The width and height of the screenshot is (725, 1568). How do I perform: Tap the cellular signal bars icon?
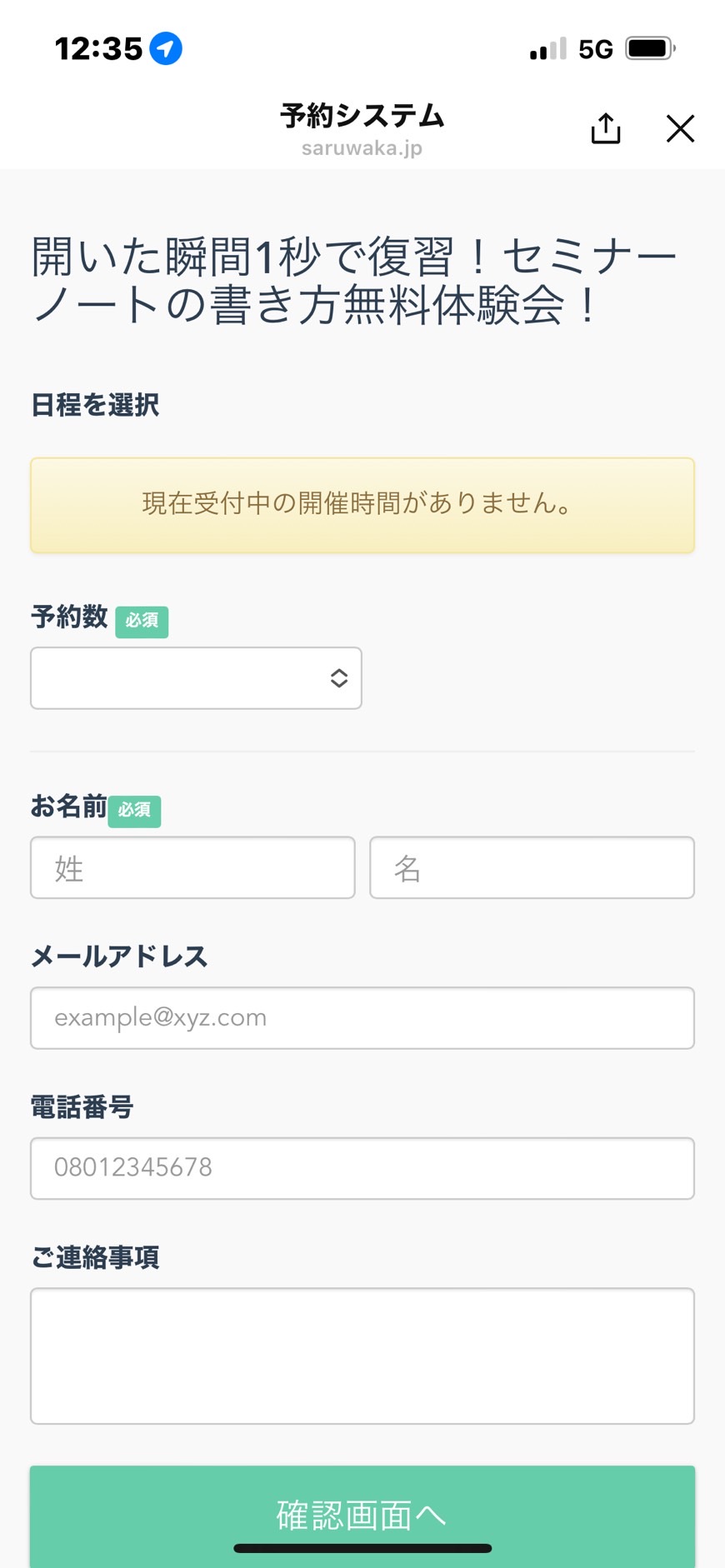click(547, 49)
